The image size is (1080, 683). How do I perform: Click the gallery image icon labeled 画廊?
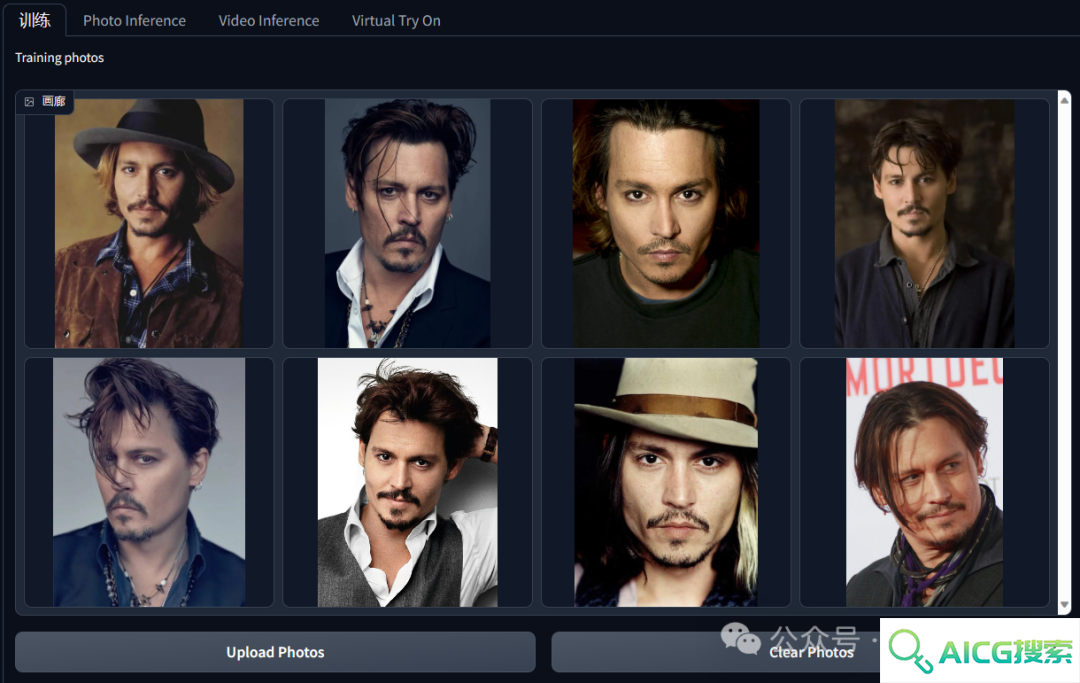[x=29, y=102]
